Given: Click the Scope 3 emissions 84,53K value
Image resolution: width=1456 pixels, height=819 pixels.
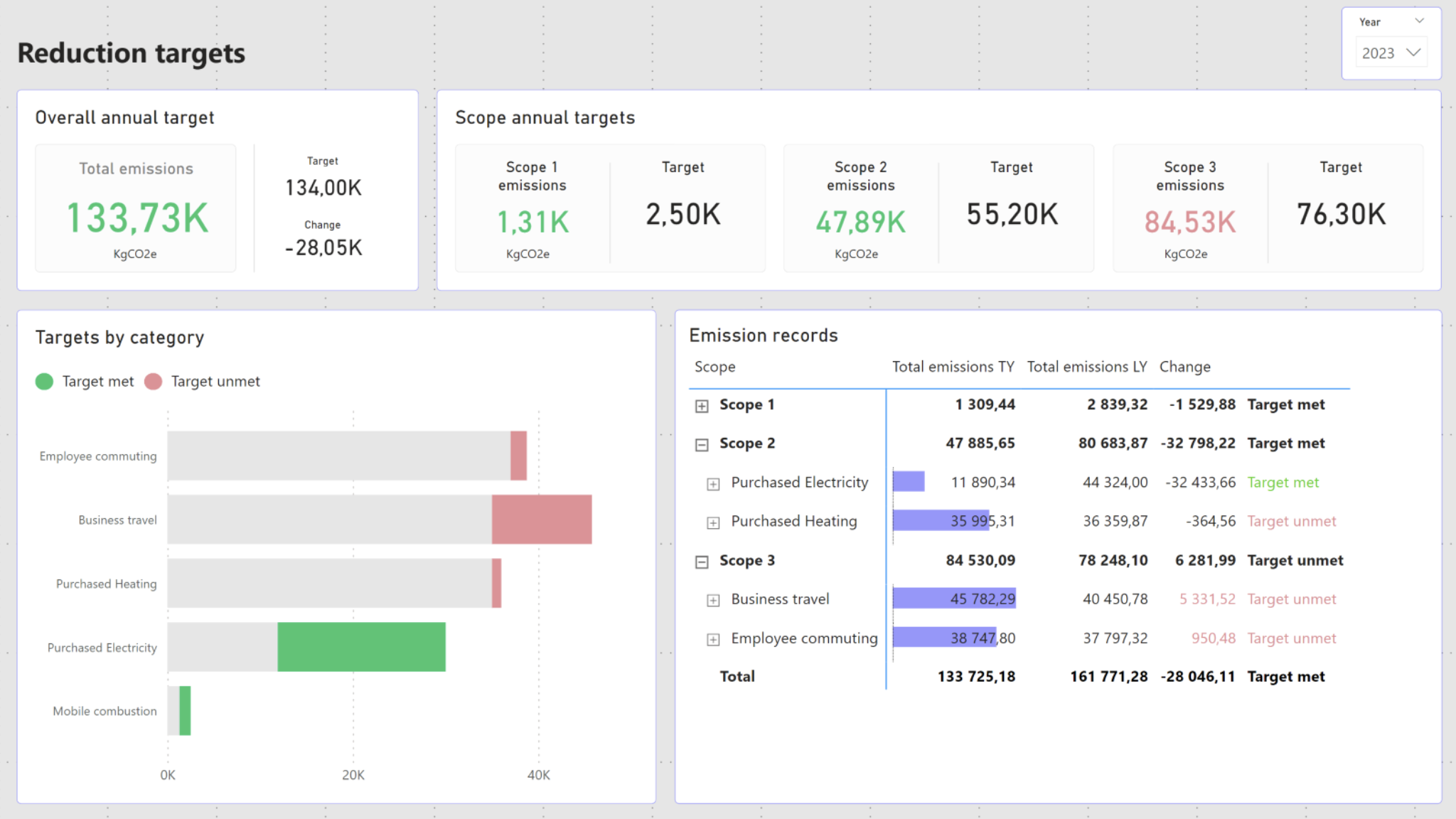Looking at the screenshot, I should point(1190,222).
